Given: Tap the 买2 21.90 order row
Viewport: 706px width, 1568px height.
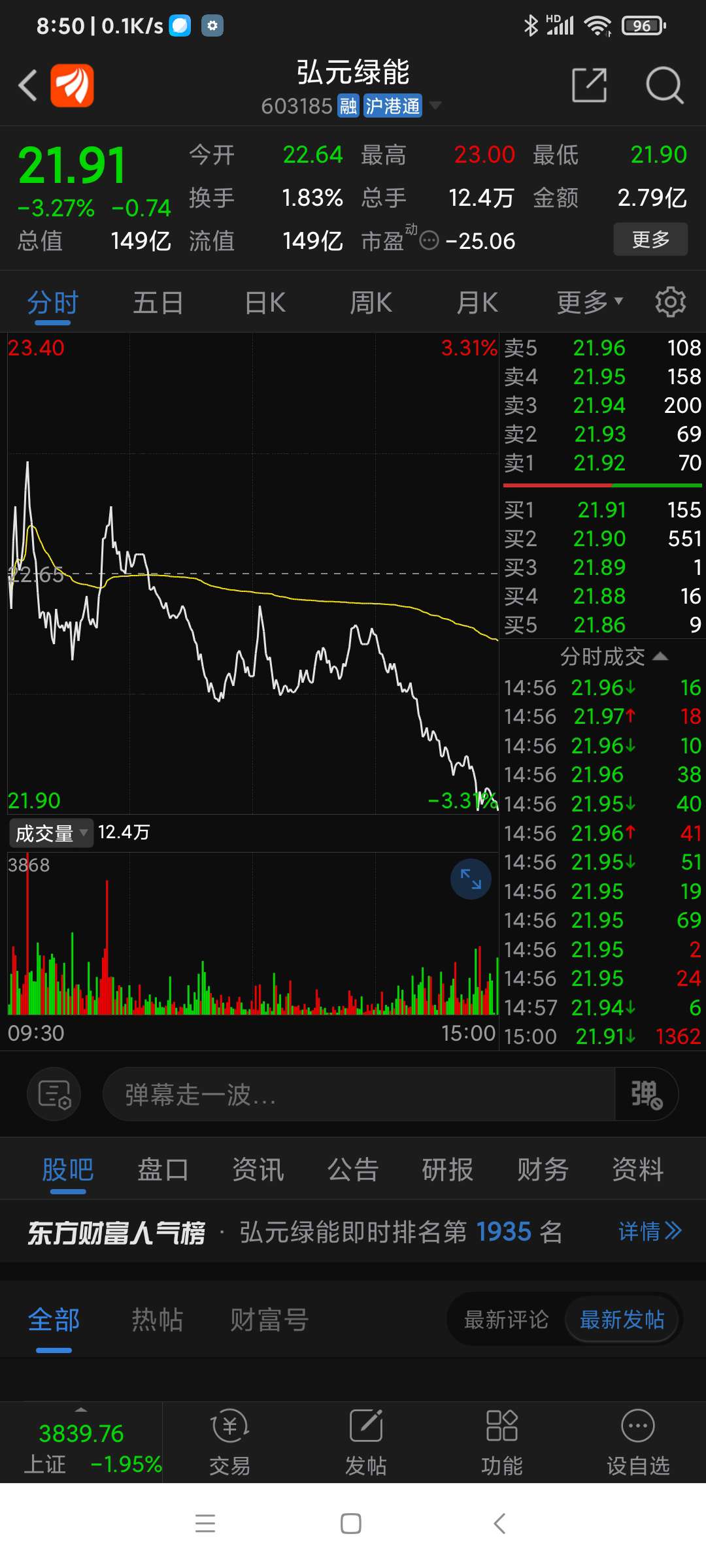Looking at the screenshot, I should [x=602, y=538].
